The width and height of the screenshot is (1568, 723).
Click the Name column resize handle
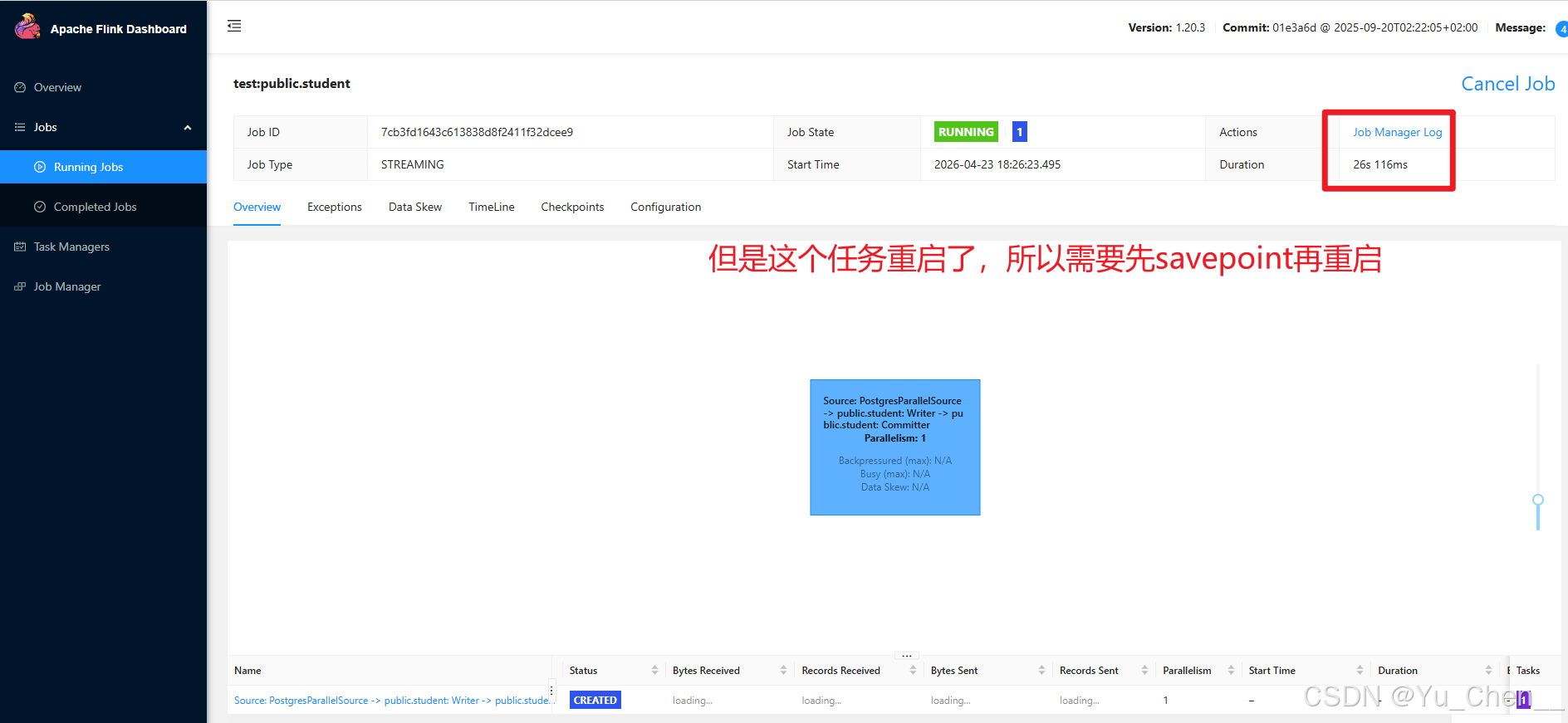tap(551, 690)
